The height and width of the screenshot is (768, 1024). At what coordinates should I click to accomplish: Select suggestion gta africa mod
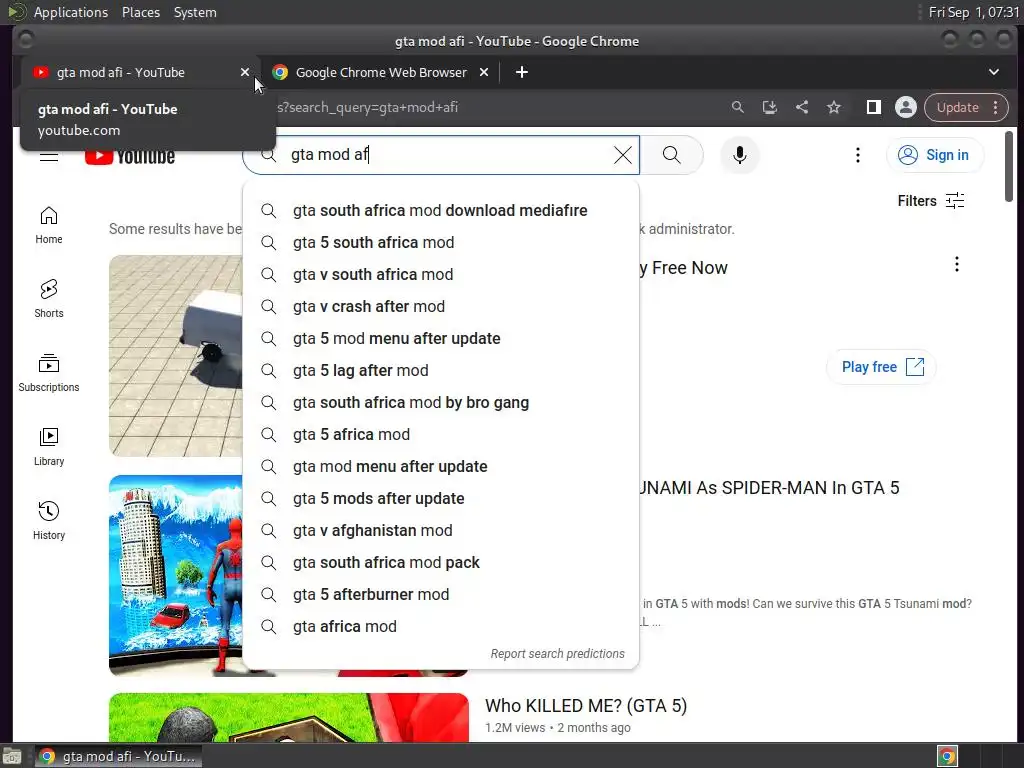click(441, 626)
